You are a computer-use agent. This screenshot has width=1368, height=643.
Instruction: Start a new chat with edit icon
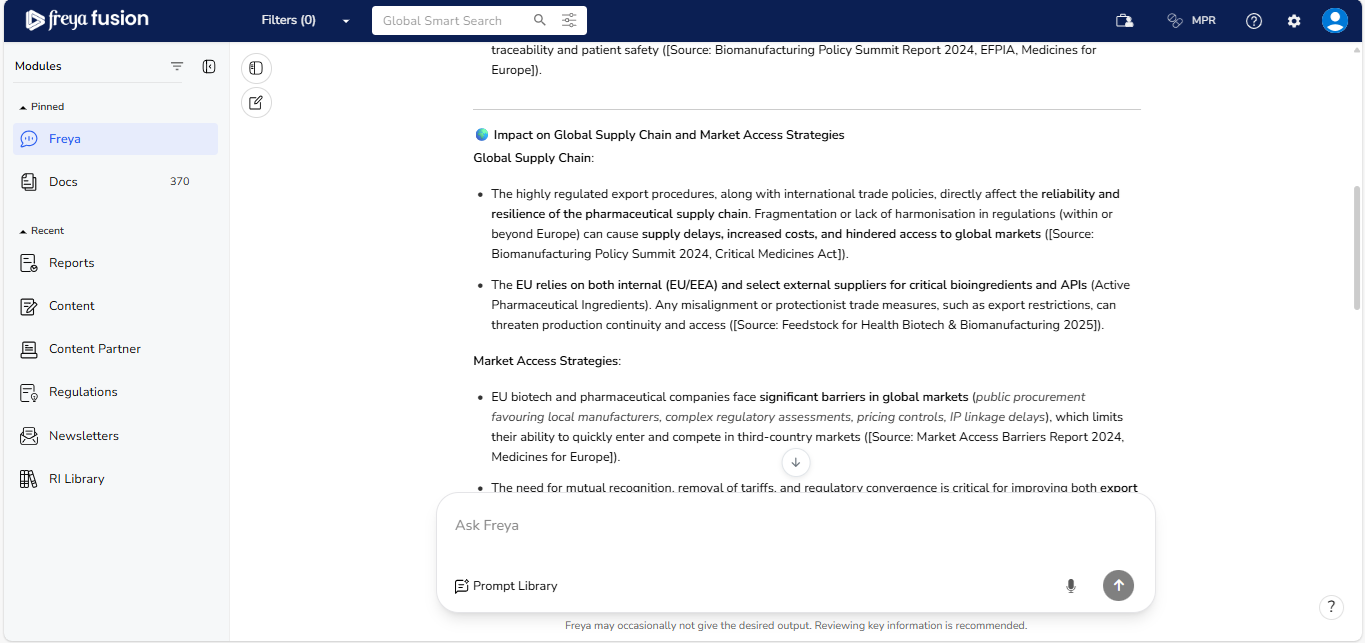tap(256, 102)
